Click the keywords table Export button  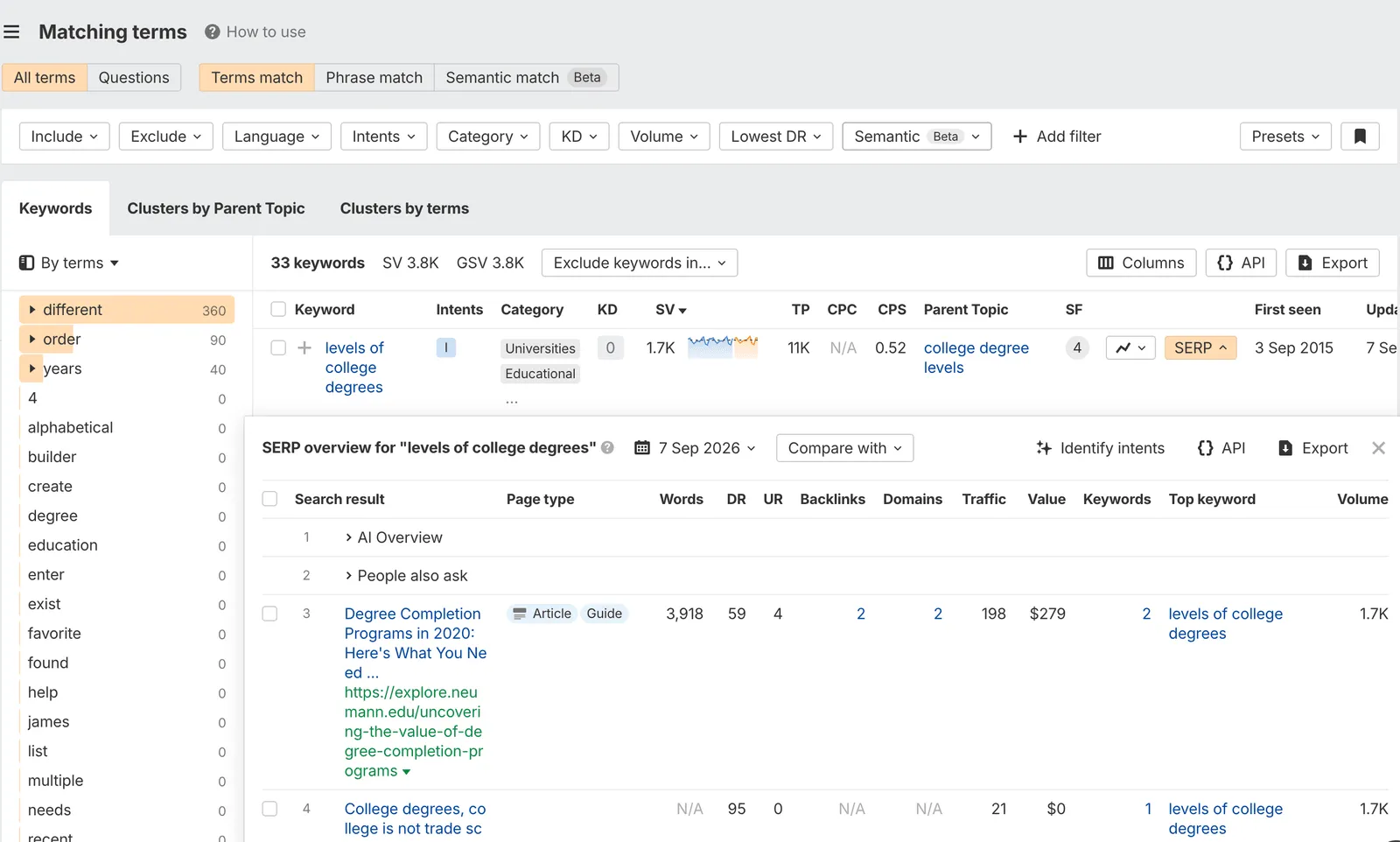1333,263
